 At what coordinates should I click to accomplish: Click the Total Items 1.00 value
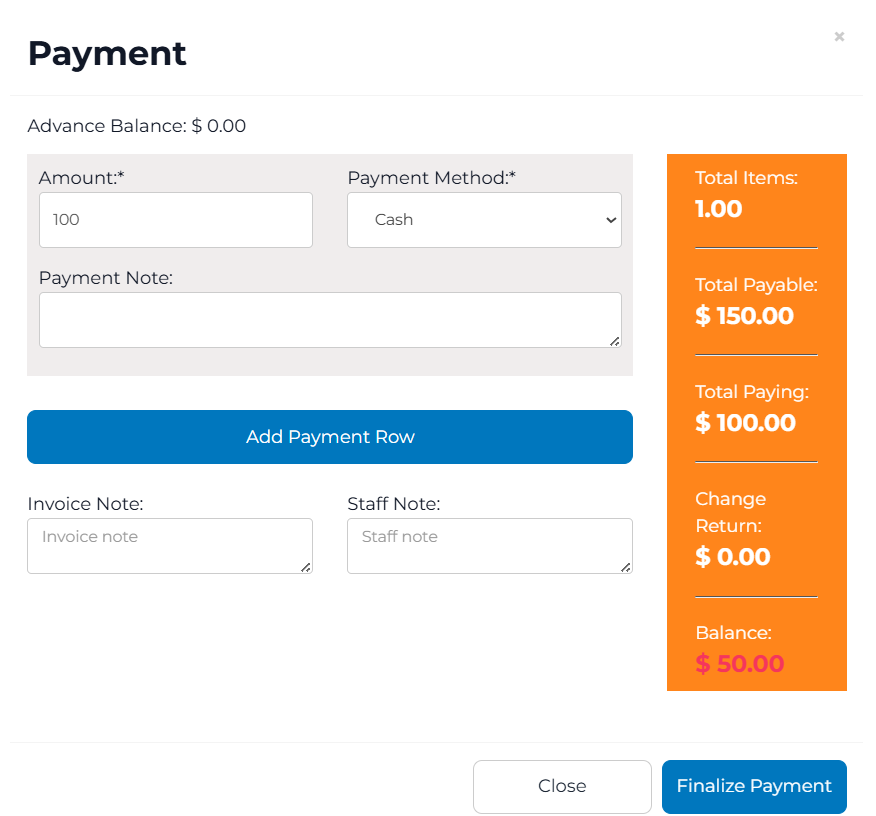(719, 209)
